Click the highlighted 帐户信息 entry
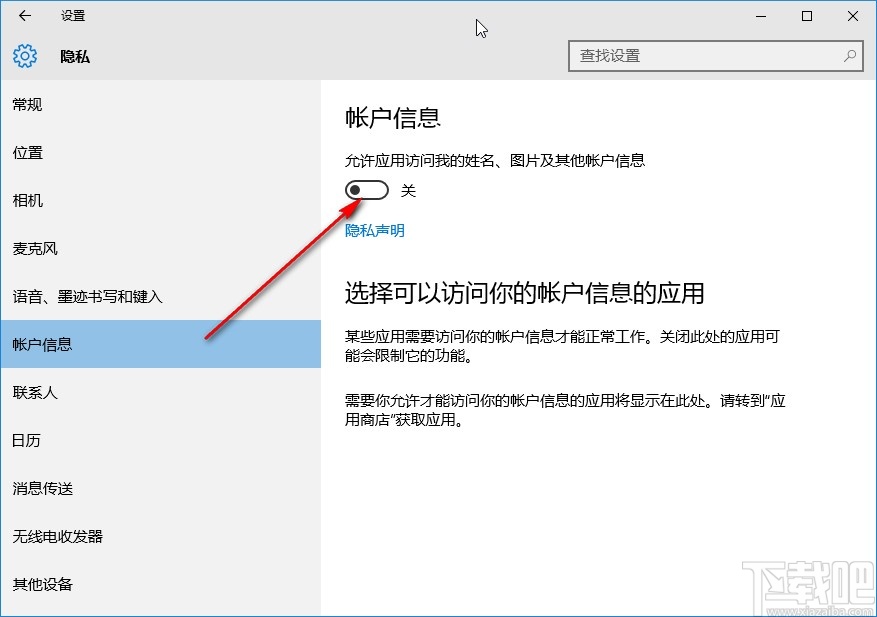 click(x=45, y=344)
